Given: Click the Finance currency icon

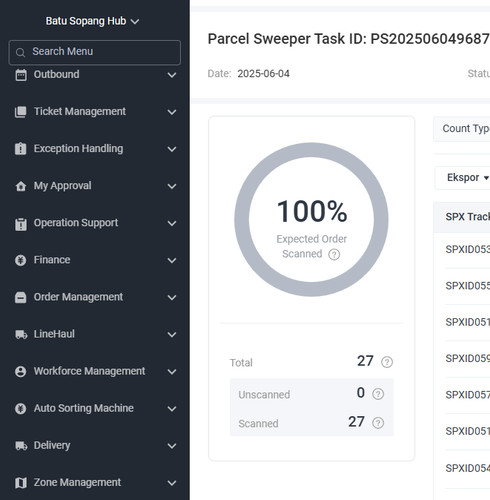Looking at the screenshot, I should (x=21, y=260).
